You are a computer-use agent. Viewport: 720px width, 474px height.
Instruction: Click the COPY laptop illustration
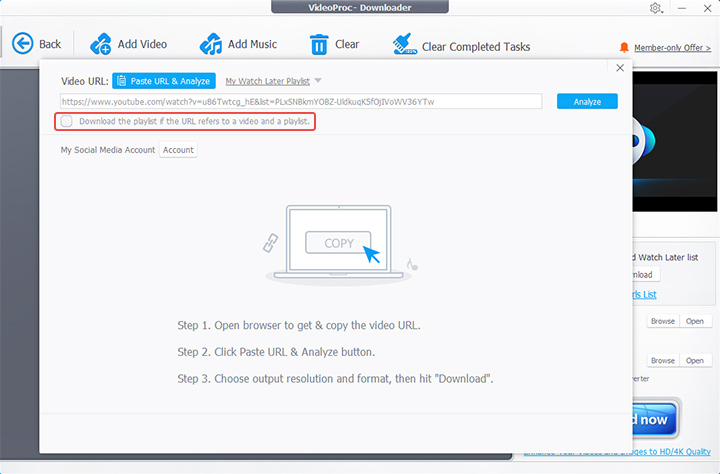click(339, 243)
